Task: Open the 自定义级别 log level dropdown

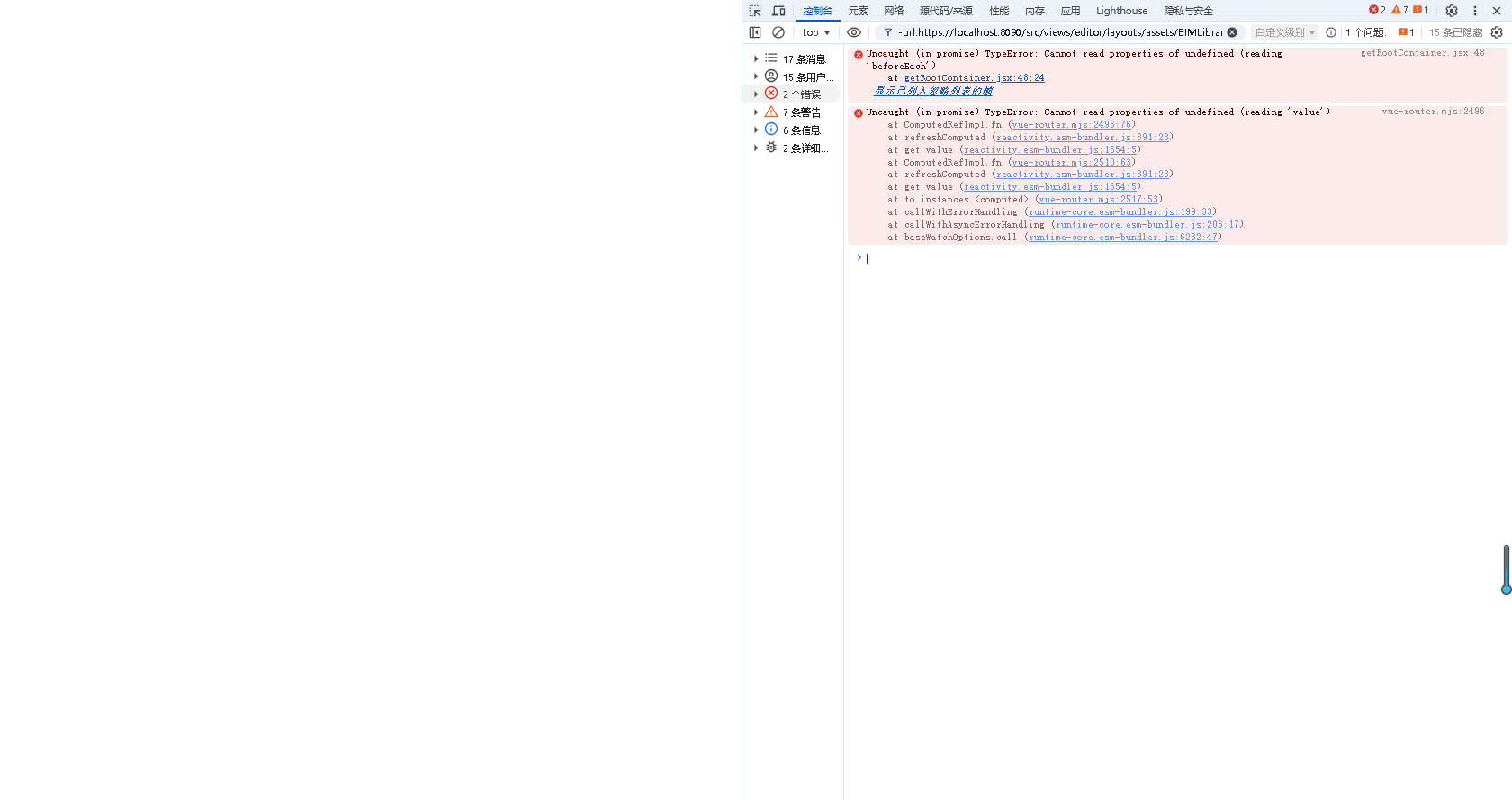Action: pyautogui.click(x=1284, y=32)
